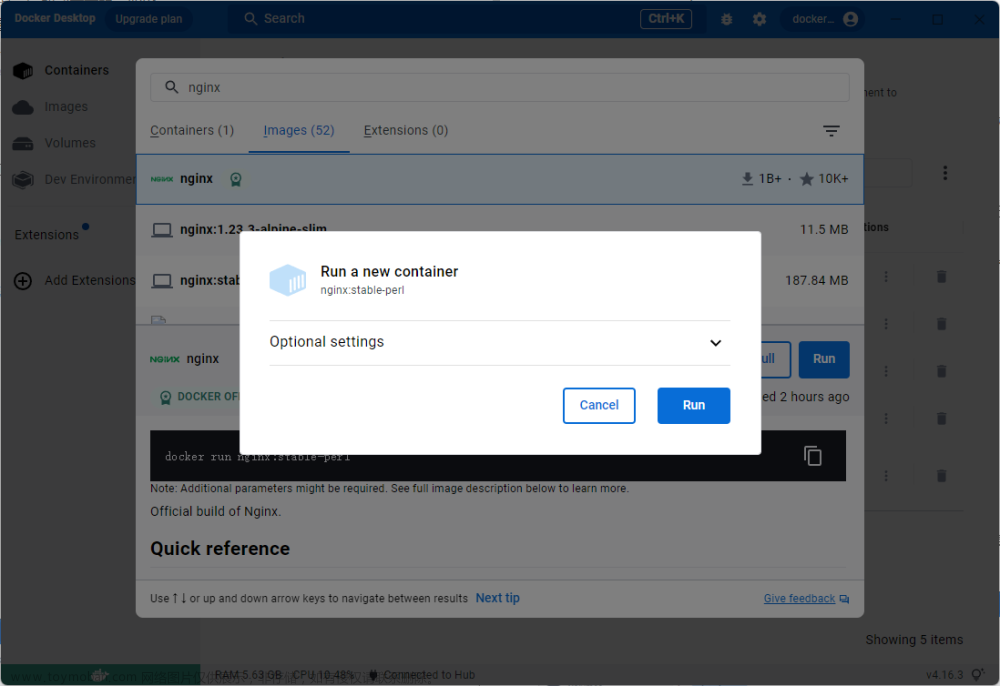This screenshot has height=686, width=1000.
Task: Click the Quick reference heading
Action: click(220, 548)
